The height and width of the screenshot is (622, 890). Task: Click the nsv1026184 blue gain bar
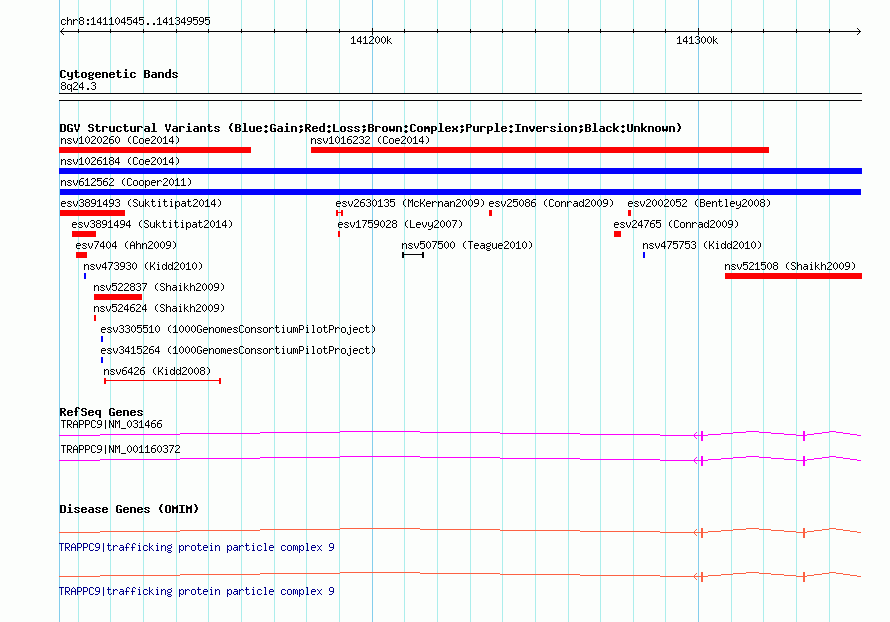460,171
